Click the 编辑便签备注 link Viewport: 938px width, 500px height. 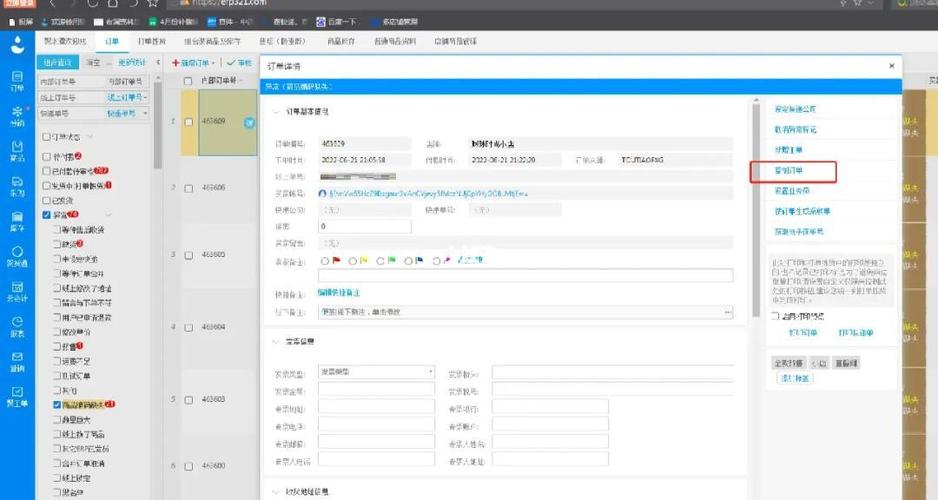339,292
